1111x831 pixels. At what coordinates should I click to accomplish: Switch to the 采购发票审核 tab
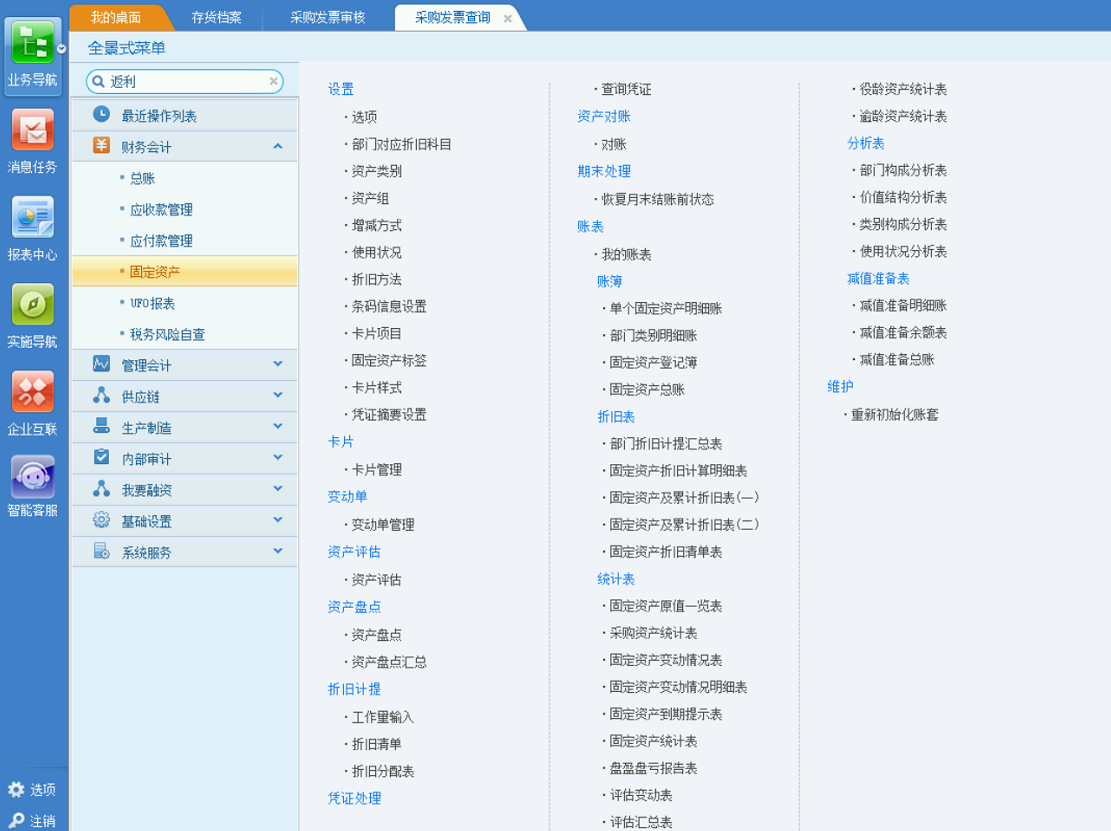tap(327, 18)
